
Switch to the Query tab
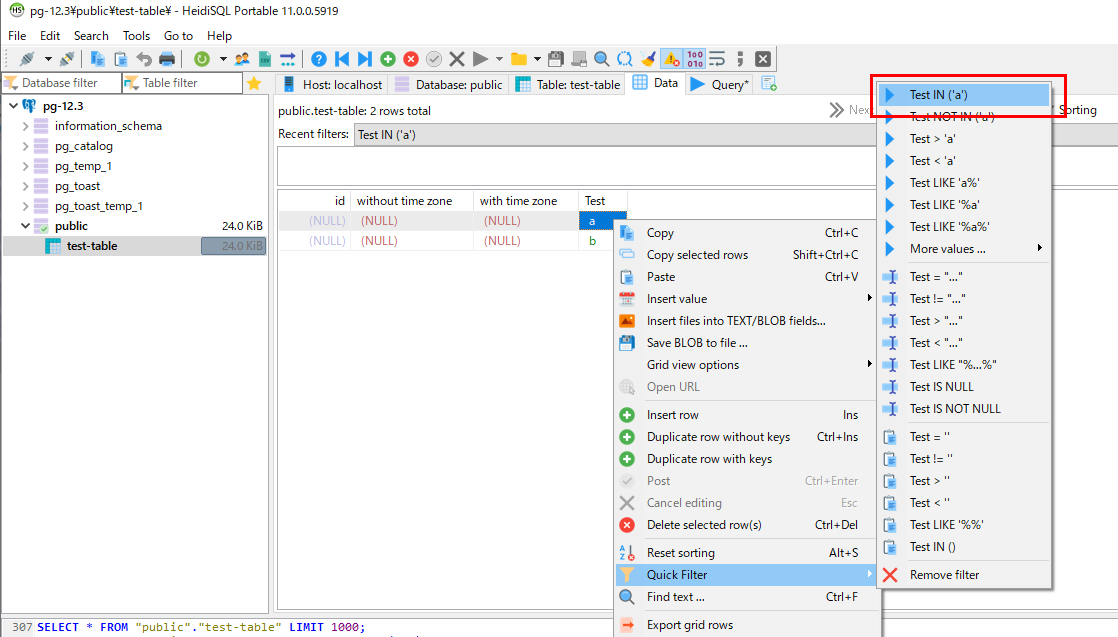tap(718, 83)
